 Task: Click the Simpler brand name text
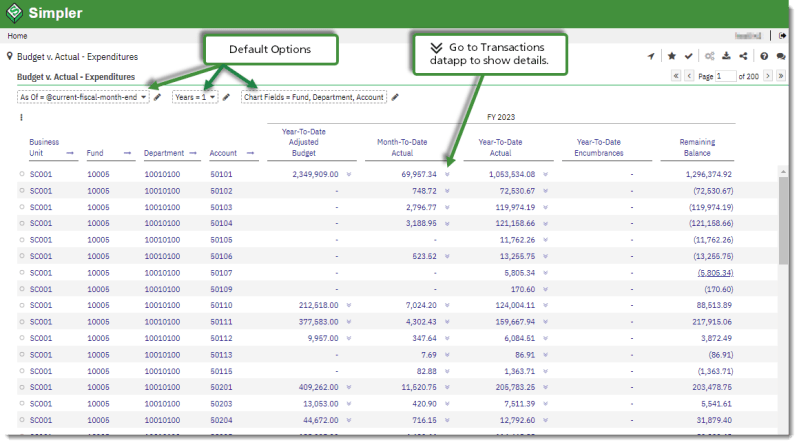pyautogui.click(x=56, y=13)
